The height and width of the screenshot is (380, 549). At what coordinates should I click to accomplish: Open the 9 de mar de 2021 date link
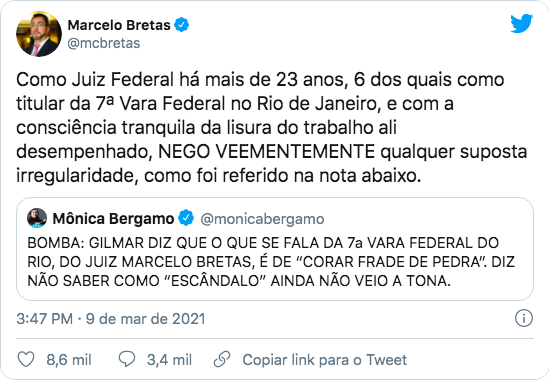point(145,319)
